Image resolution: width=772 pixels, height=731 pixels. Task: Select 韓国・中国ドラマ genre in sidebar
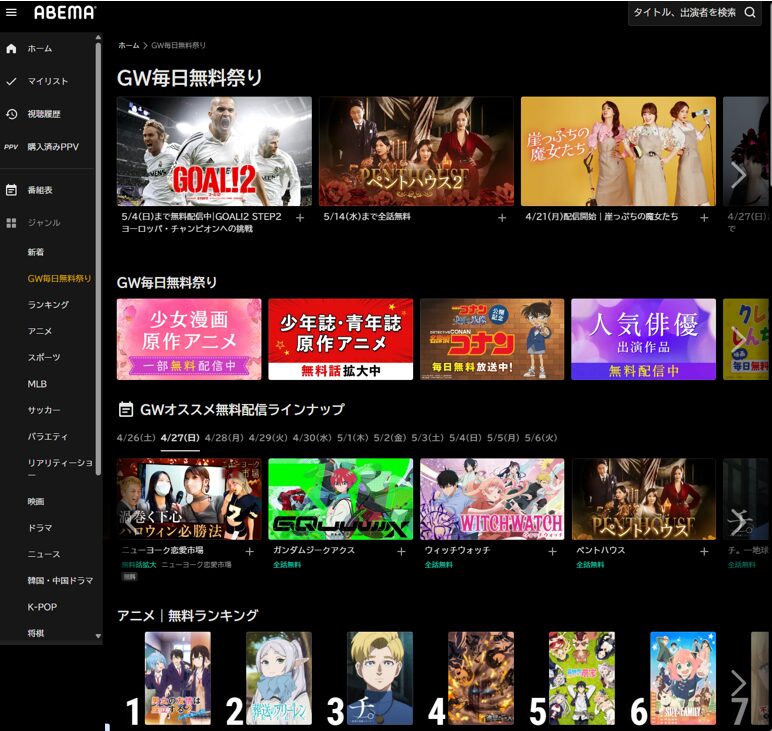tap(61, 580)
